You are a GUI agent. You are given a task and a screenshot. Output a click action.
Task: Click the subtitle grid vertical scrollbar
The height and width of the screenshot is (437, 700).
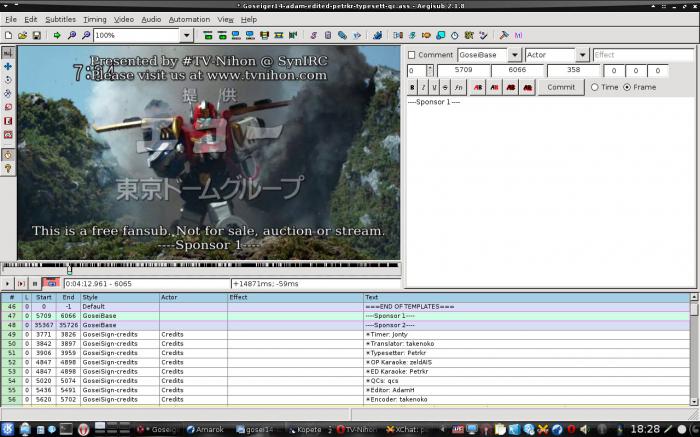pyautogui.click(x=694, y=349)
